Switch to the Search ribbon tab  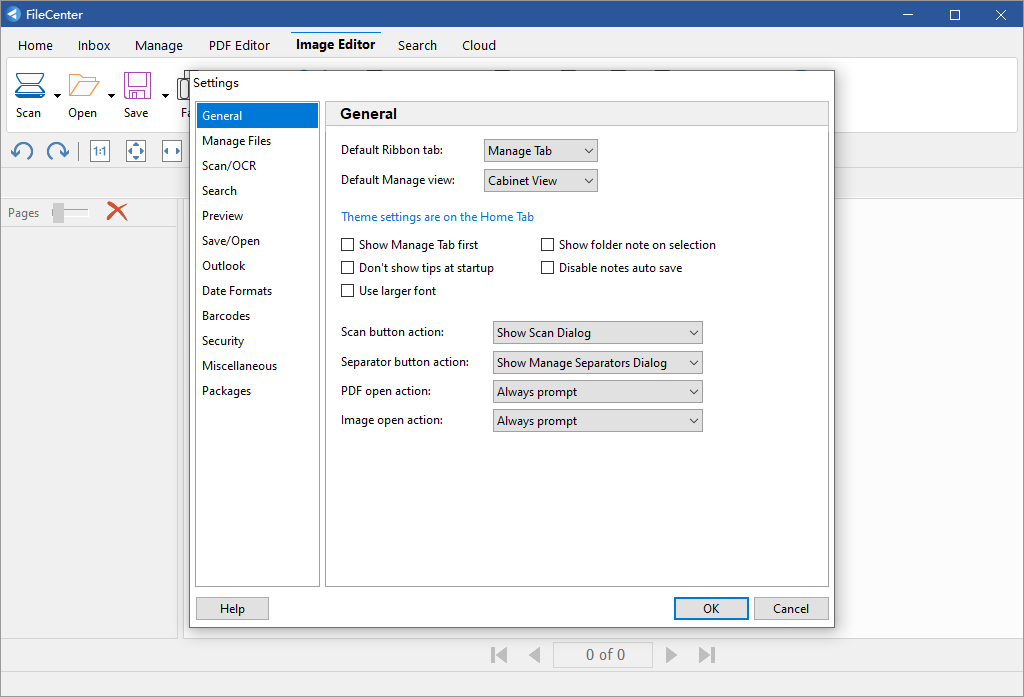pyautogui.click(x=417, y=46)
